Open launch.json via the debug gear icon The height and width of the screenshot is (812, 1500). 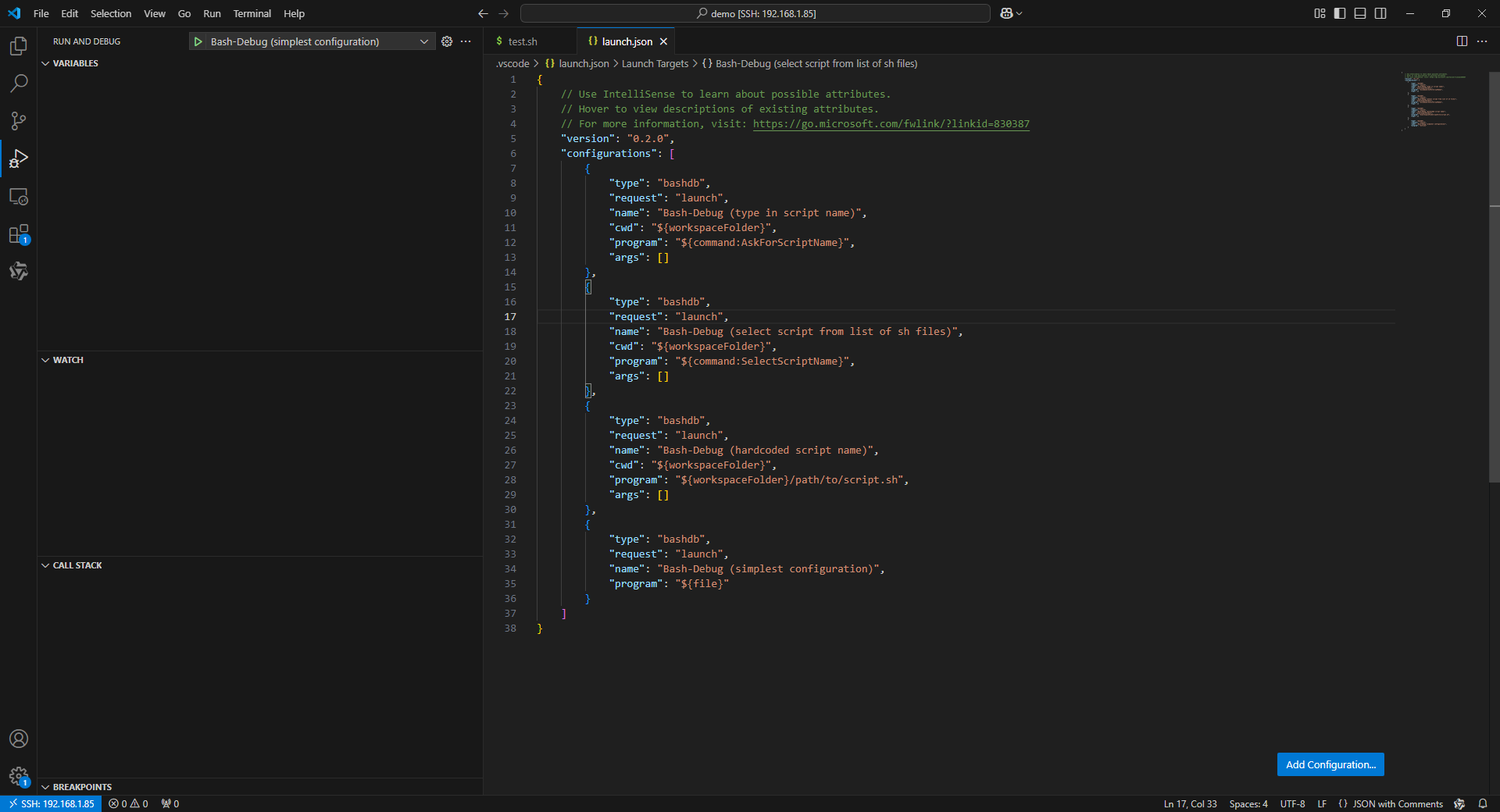click(447, 41)
